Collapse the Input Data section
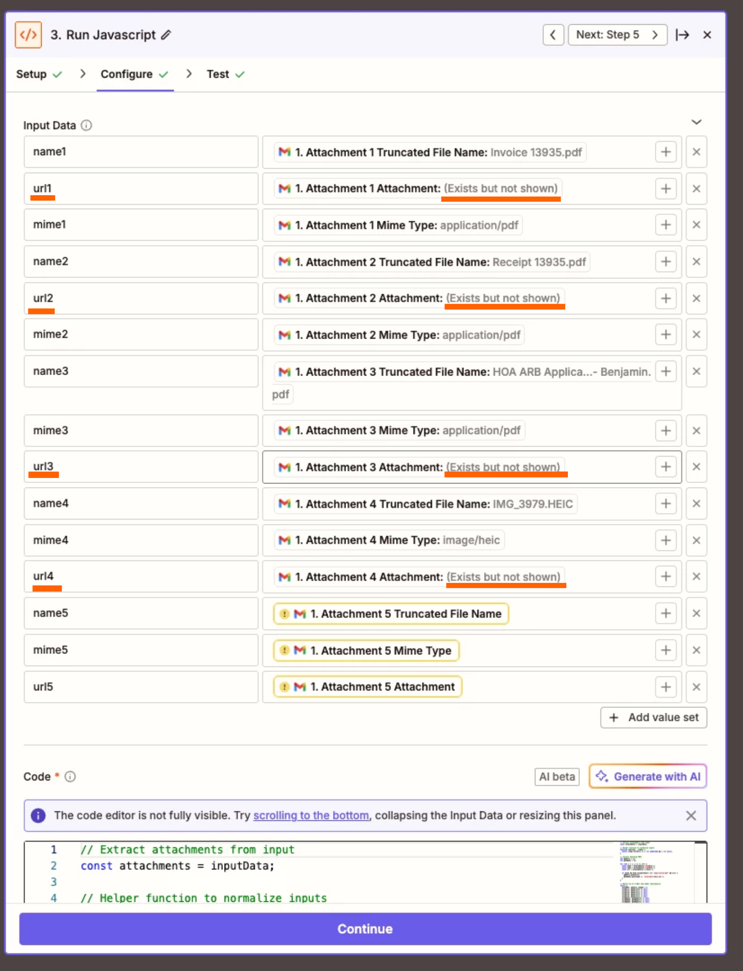 697,123
